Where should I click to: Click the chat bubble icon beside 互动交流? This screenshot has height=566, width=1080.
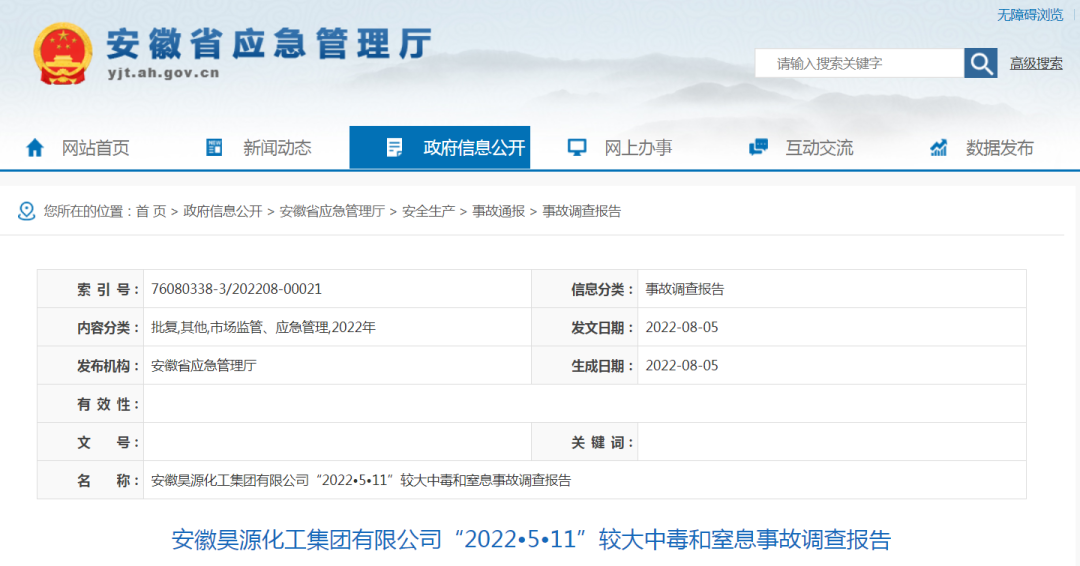tap(758, 148)
